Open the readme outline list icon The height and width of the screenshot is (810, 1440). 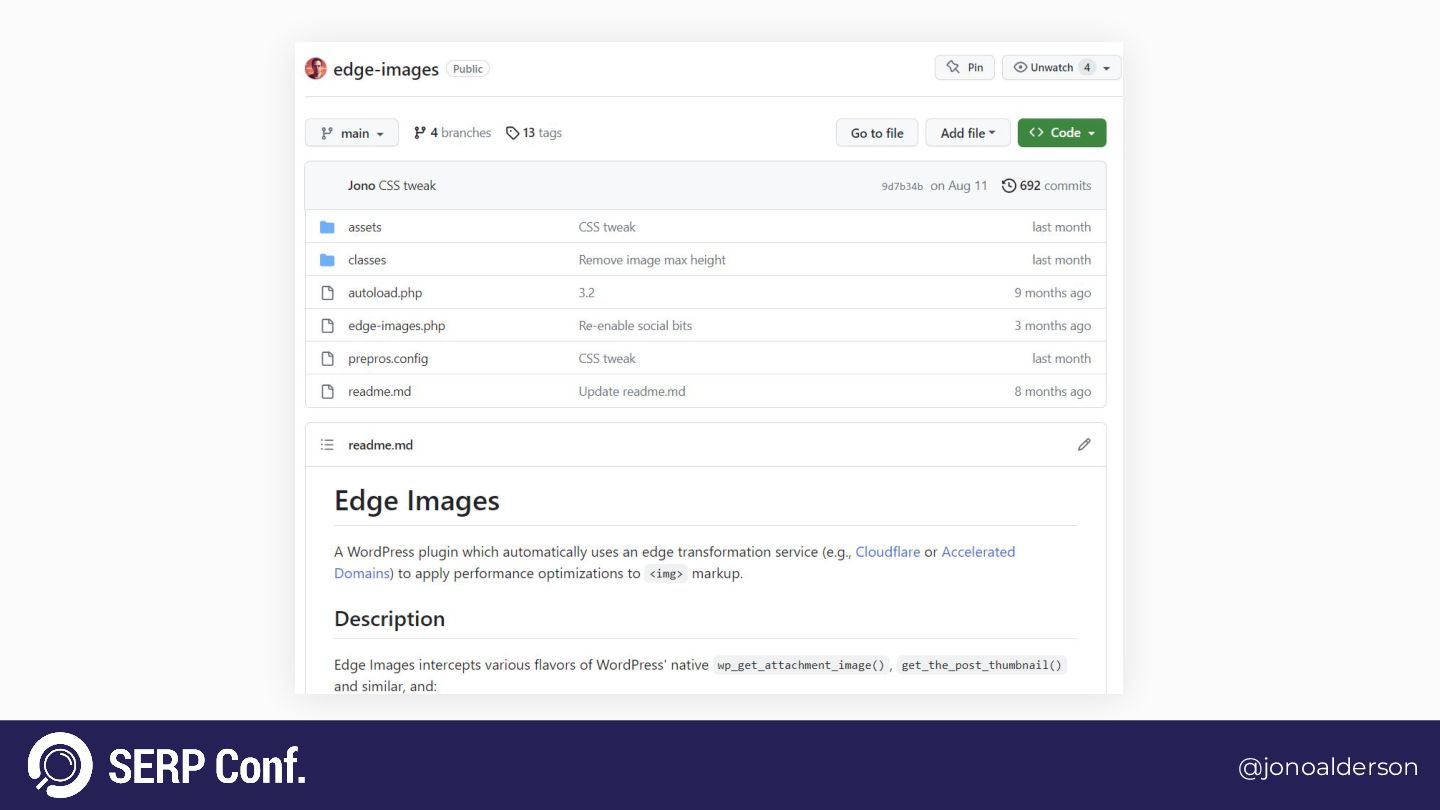pyautogui.click(x=327, y=445)
